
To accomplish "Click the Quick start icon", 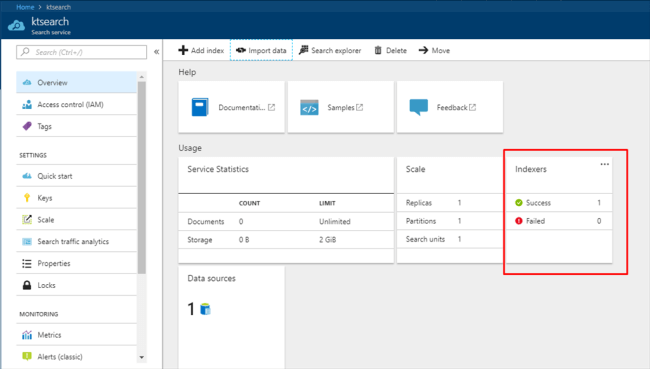I will point(27,176).
